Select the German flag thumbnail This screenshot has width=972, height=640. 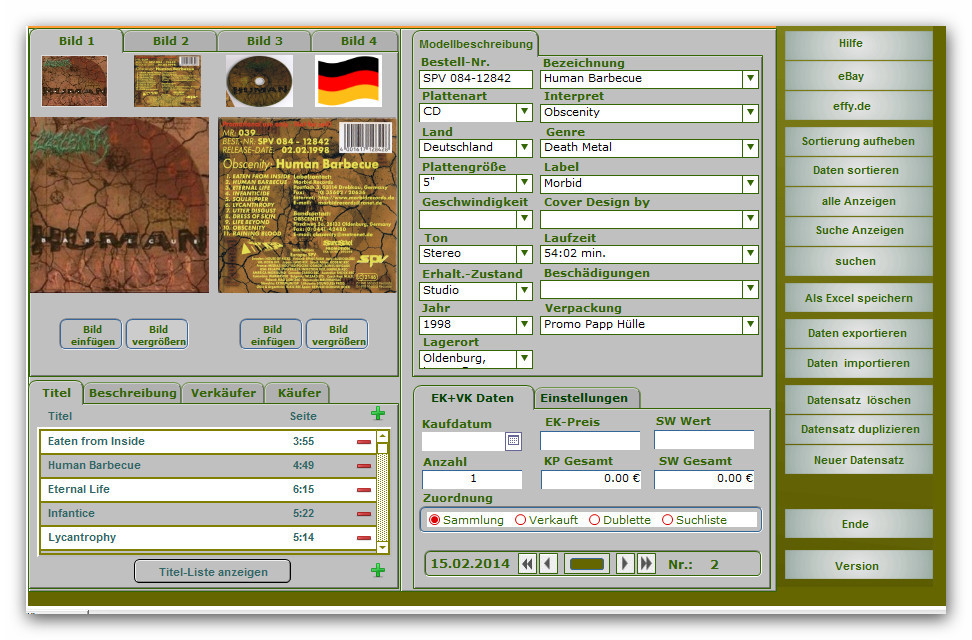pyautogui.click(x=348, y=81)
